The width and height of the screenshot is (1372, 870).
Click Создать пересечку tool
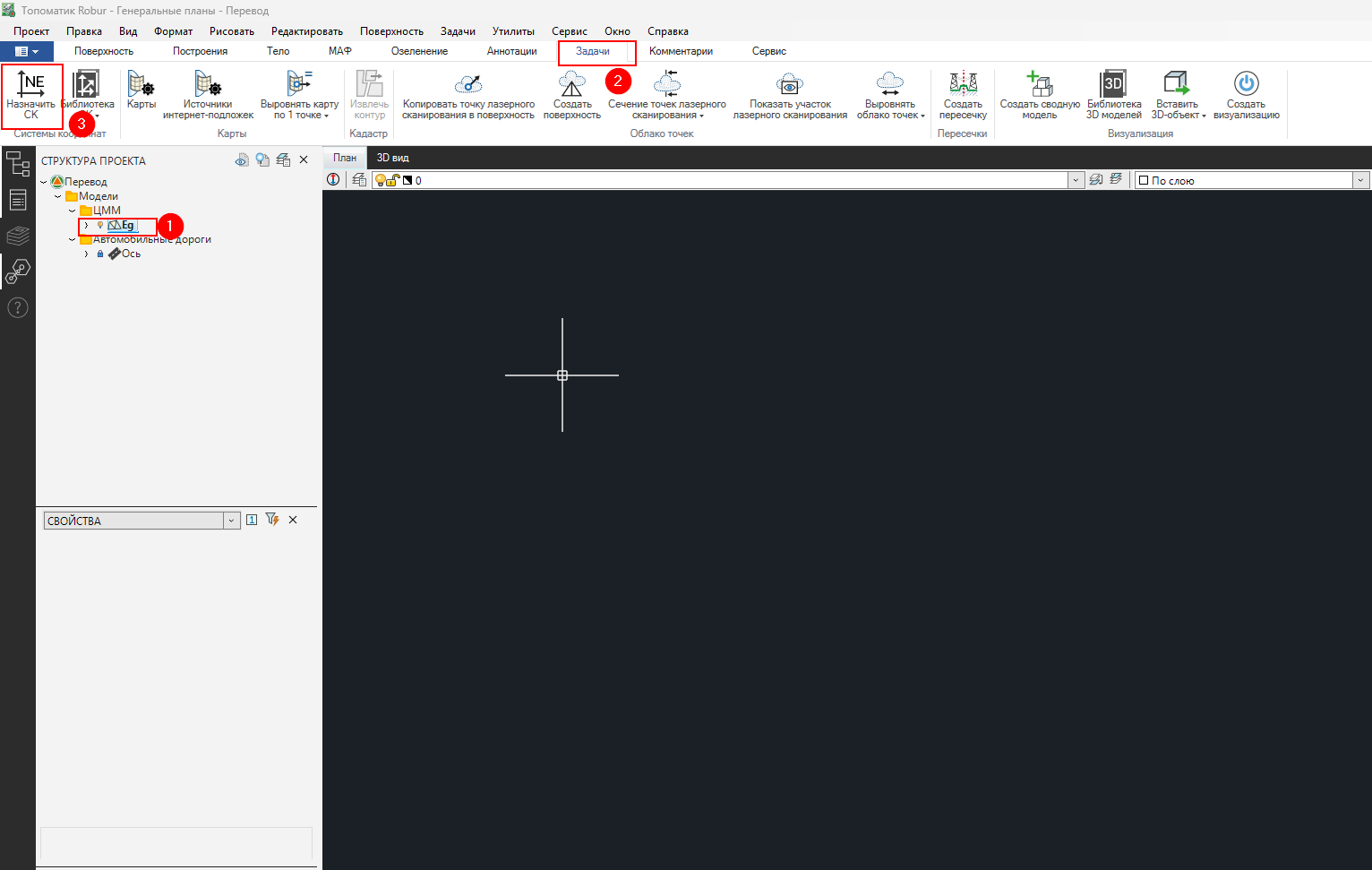963,95
